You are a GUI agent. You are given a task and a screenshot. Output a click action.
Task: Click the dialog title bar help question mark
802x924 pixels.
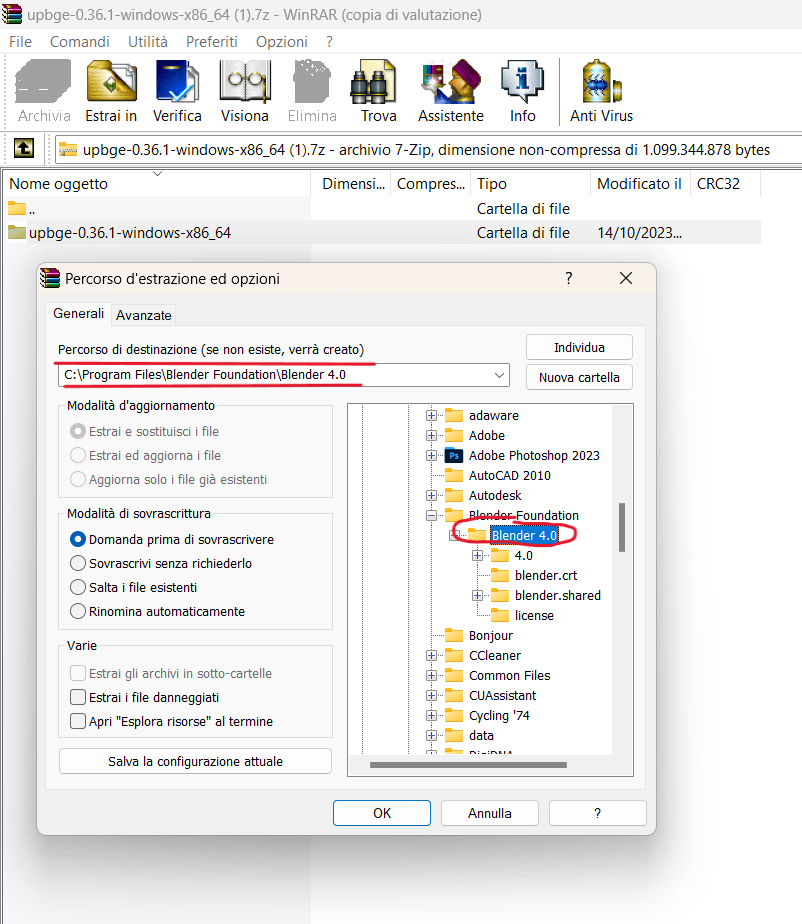click(x=569, y=278)
